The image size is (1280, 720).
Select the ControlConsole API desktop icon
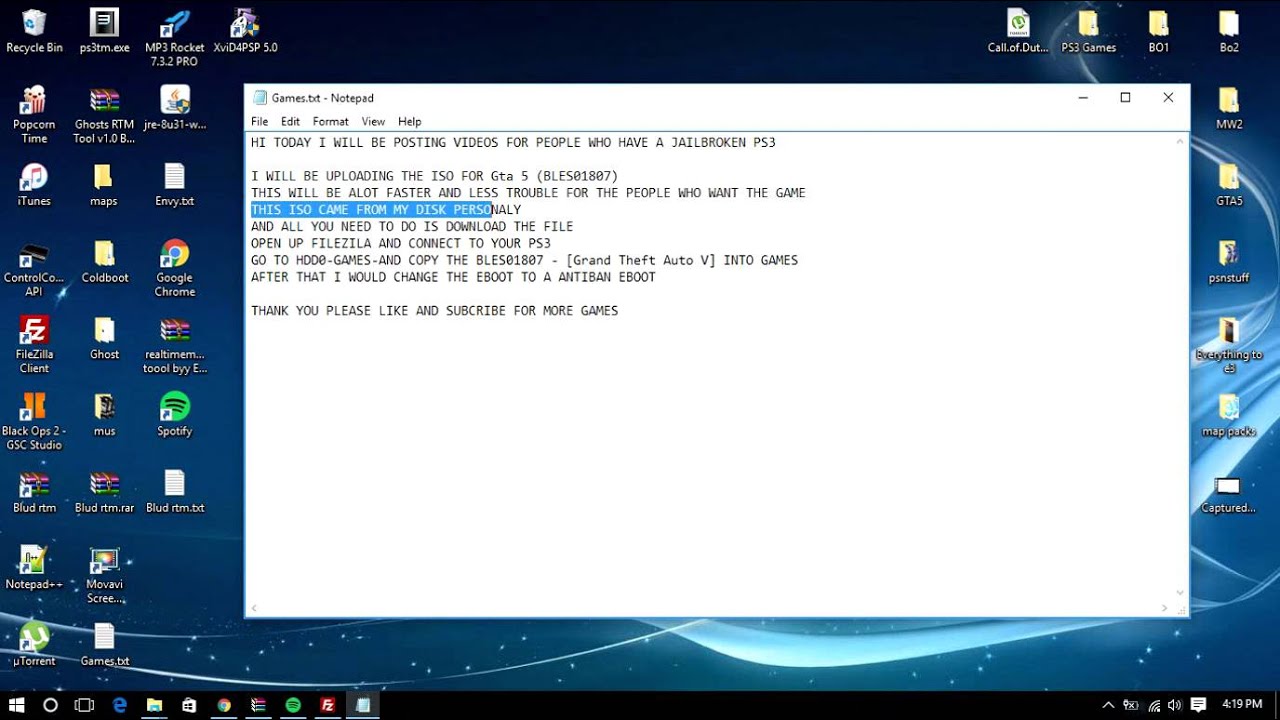pyautogui.click(x=34, y=269)
